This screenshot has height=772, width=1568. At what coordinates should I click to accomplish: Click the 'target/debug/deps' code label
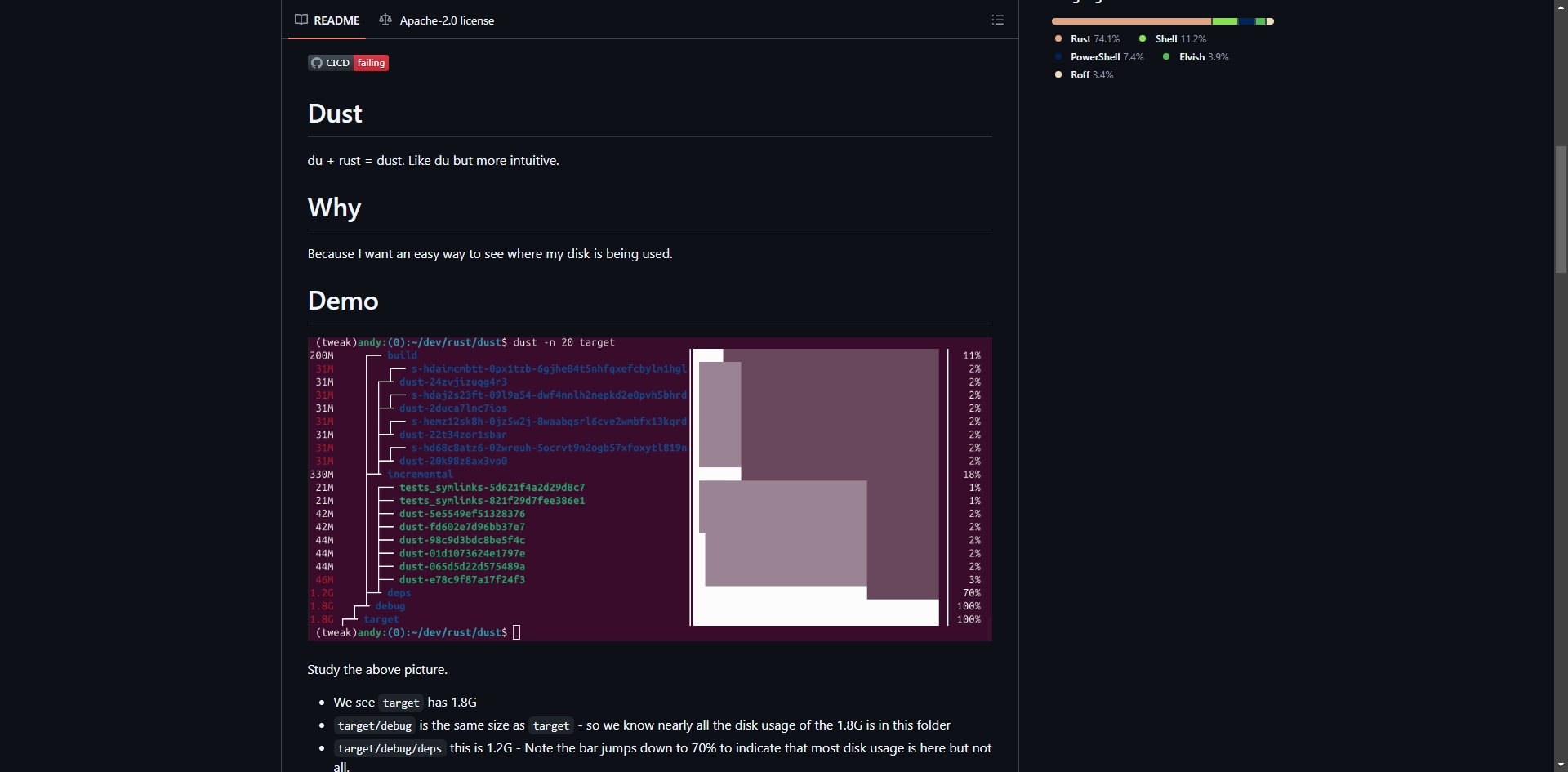390,748
